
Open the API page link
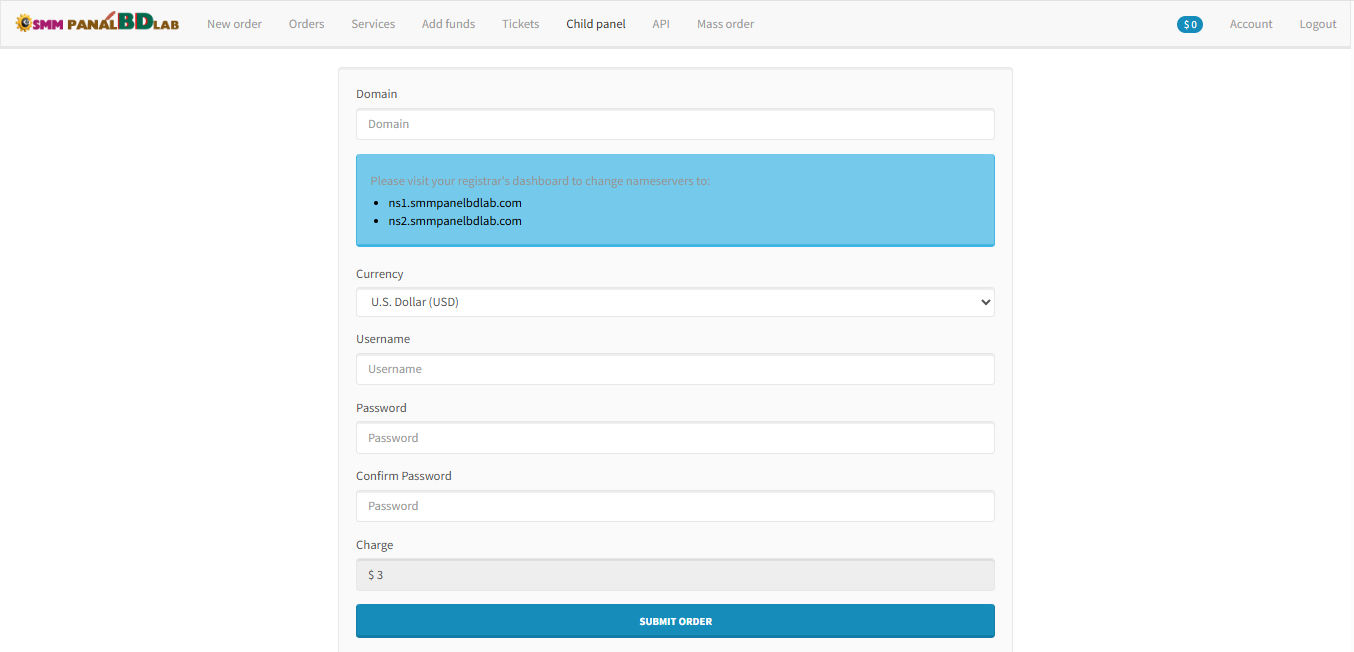(x=661, y=24)
